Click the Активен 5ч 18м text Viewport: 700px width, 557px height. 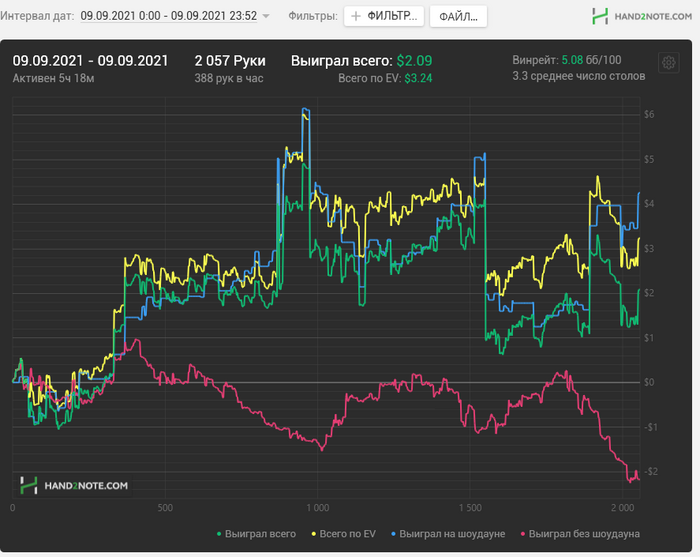(53, 79)
